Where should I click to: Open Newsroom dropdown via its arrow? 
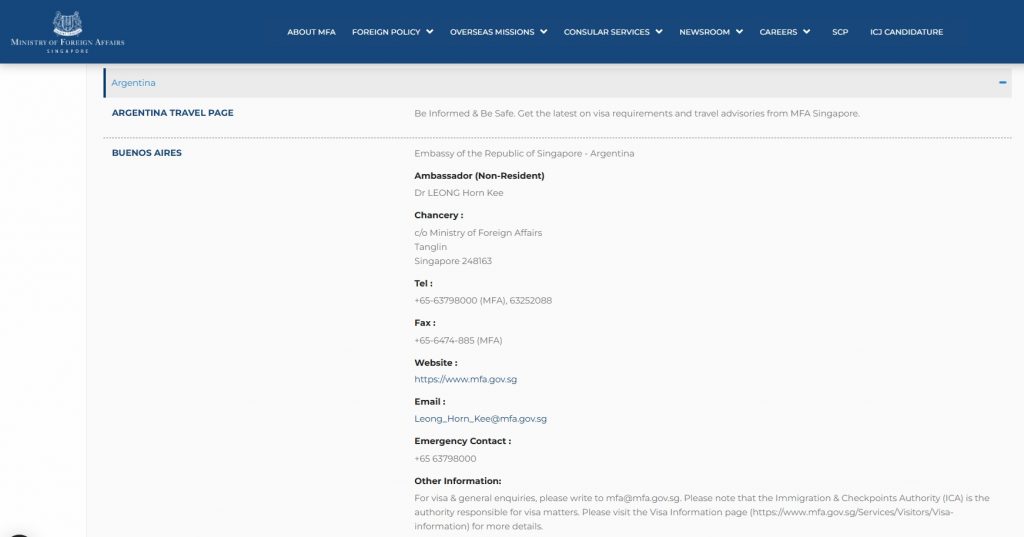[739, 32]
